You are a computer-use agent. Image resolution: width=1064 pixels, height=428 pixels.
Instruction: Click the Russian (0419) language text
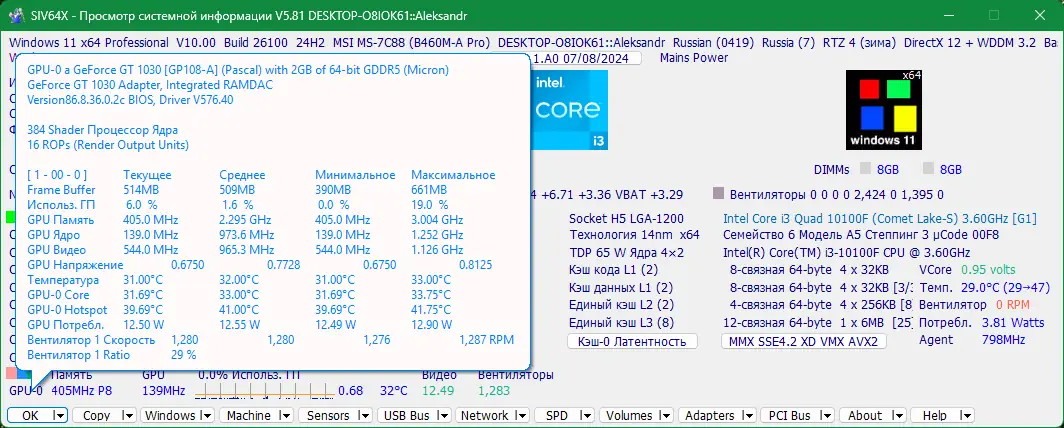coord(713,43)
